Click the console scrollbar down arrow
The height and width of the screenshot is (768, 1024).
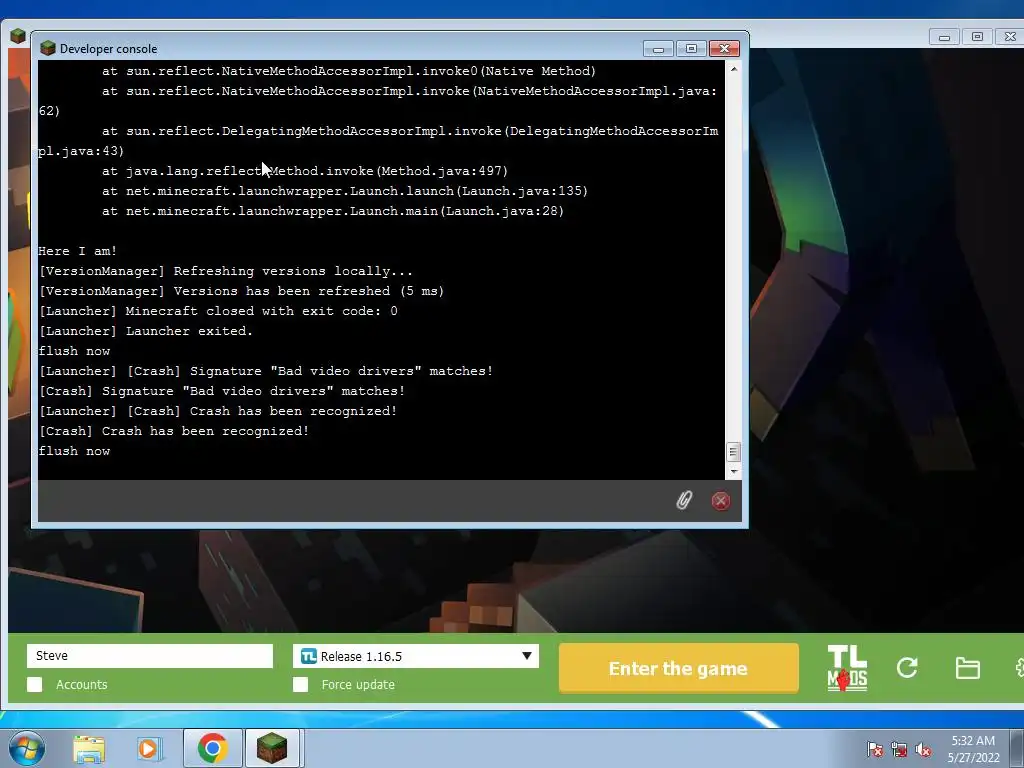click(733, 472)
